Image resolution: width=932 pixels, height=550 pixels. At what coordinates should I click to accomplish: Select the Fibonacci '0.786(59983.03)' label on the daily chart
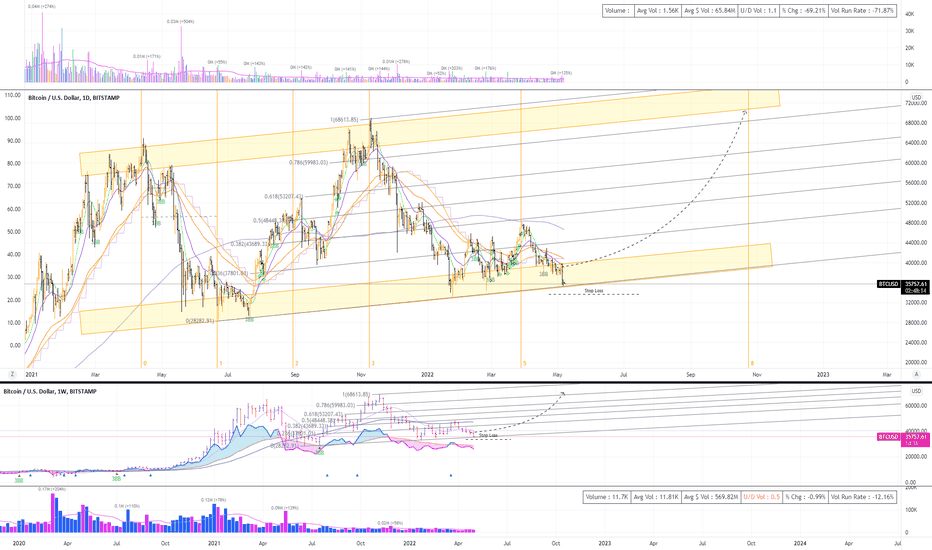coord(308,162)
